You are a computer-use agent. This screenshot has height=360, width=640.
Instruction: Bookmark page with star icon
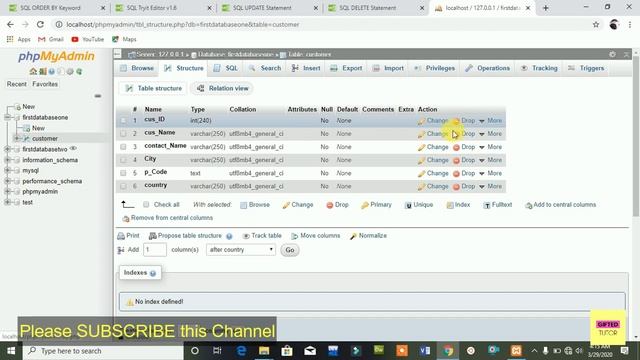click(596, 24)
